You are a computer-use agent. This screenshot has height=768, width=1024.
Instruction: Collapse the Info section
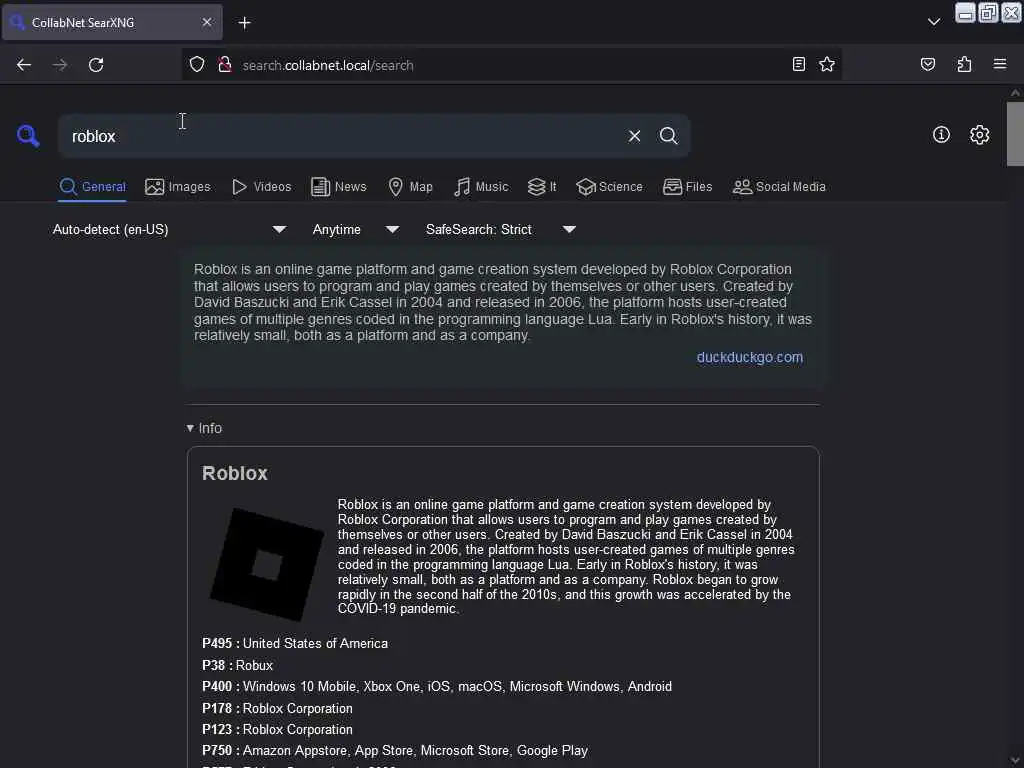click(204, 428)
